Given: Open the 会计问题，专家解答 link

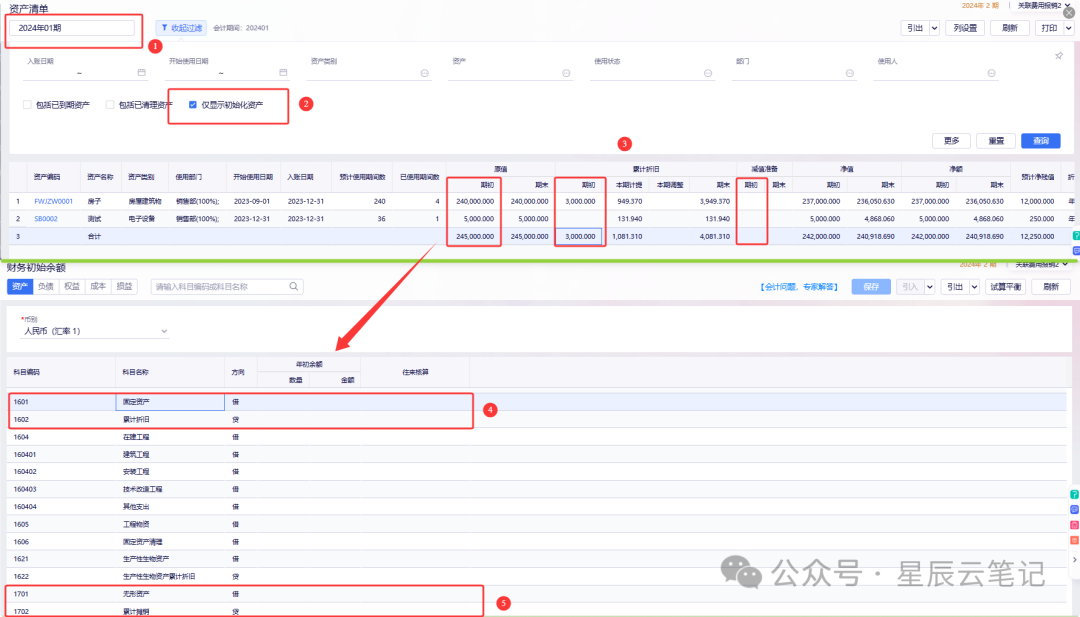Looking at the screenshot, I should pos(799,287).
